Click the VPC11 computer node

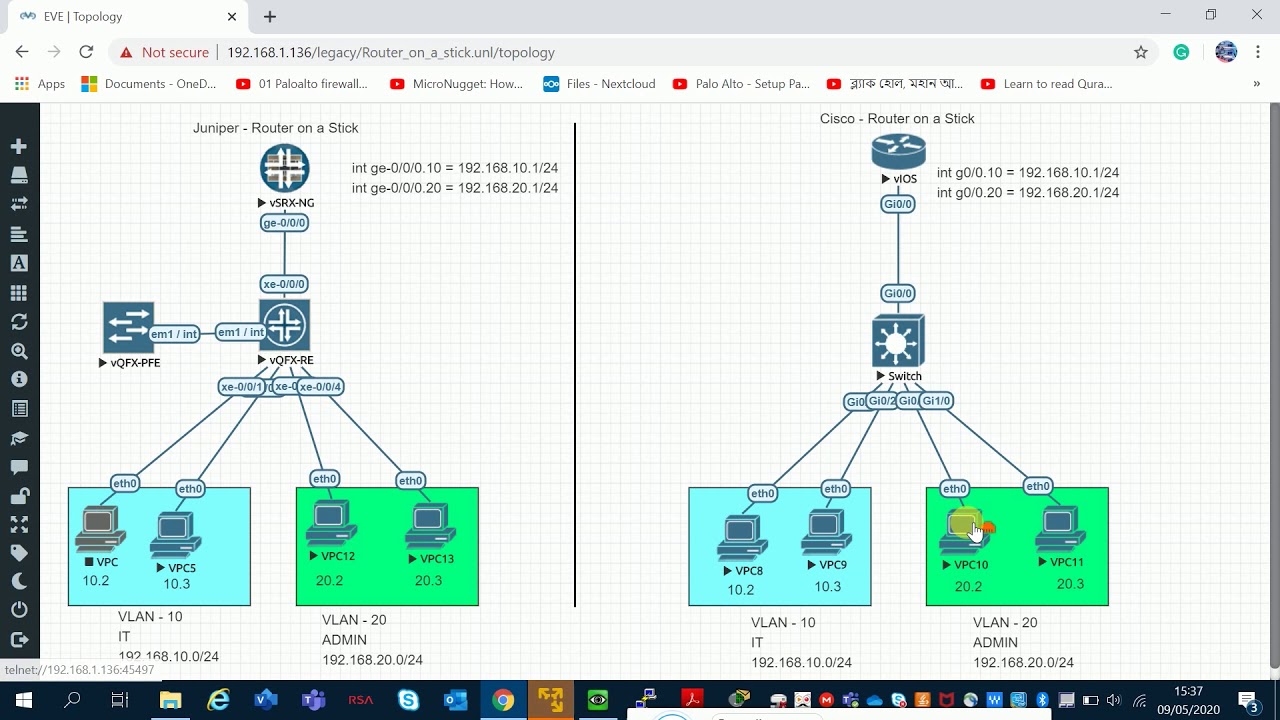(x=1060, y=530)
